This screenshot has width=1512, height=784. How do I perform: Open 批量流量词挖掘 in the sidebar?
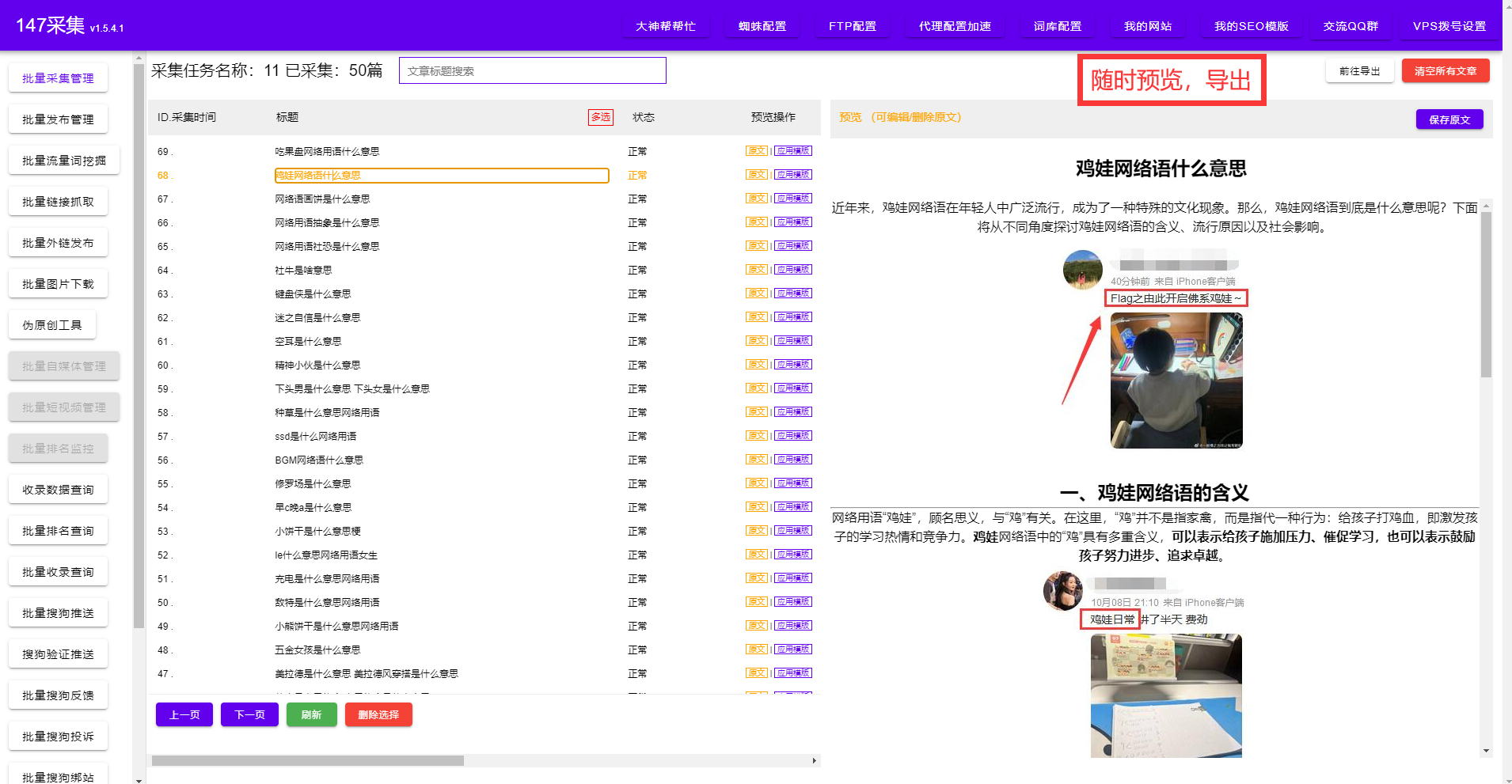tap(63, 161)
